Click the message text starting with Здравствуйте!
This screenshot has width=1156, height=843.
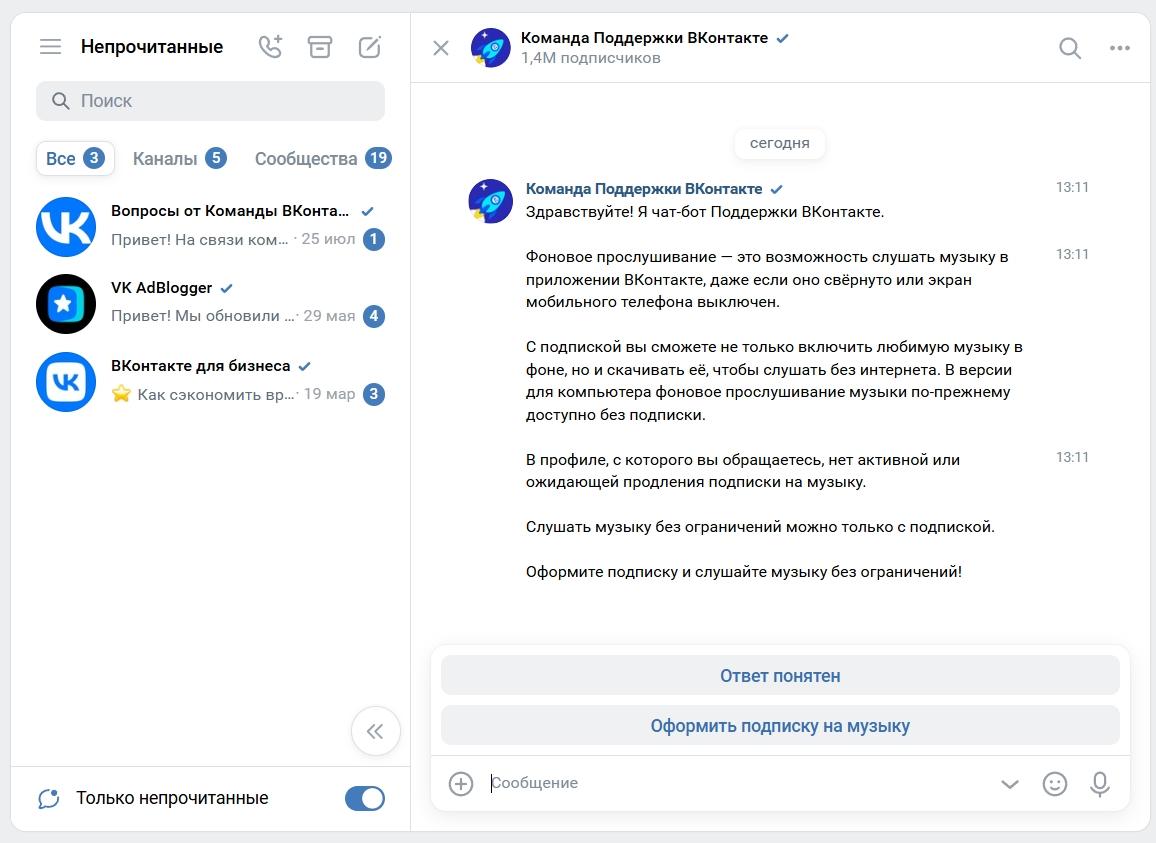coord(705,212)
